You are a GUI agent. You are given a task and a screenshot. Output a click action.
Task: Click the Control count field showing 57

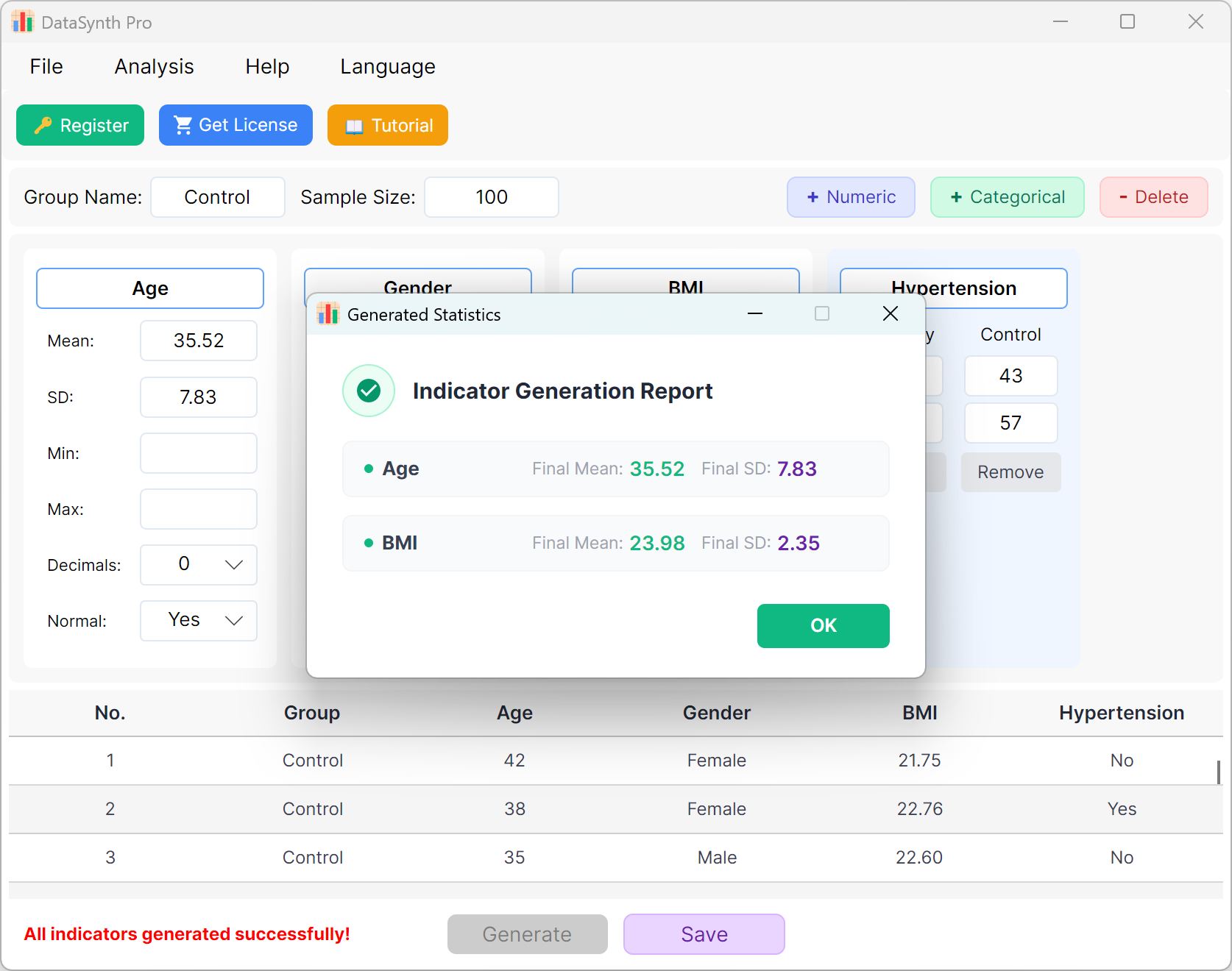[1011, 423]
